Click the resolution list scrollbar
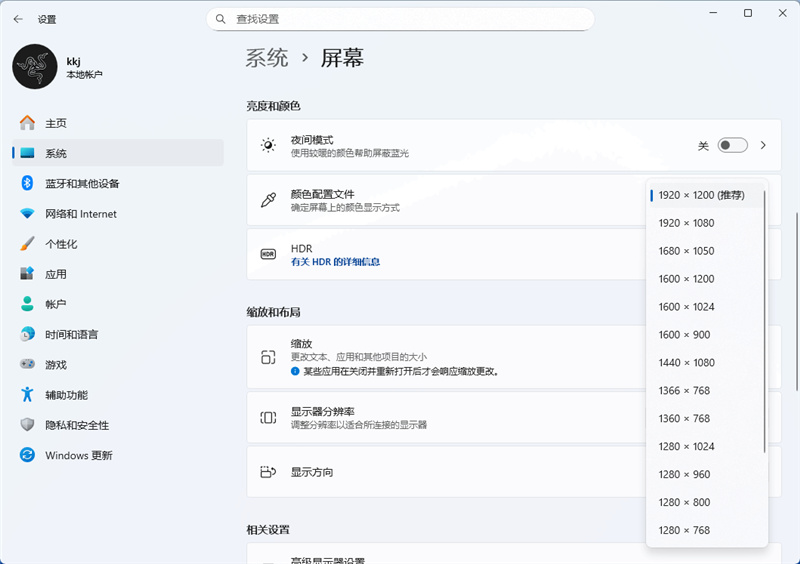 pos(765,320)
